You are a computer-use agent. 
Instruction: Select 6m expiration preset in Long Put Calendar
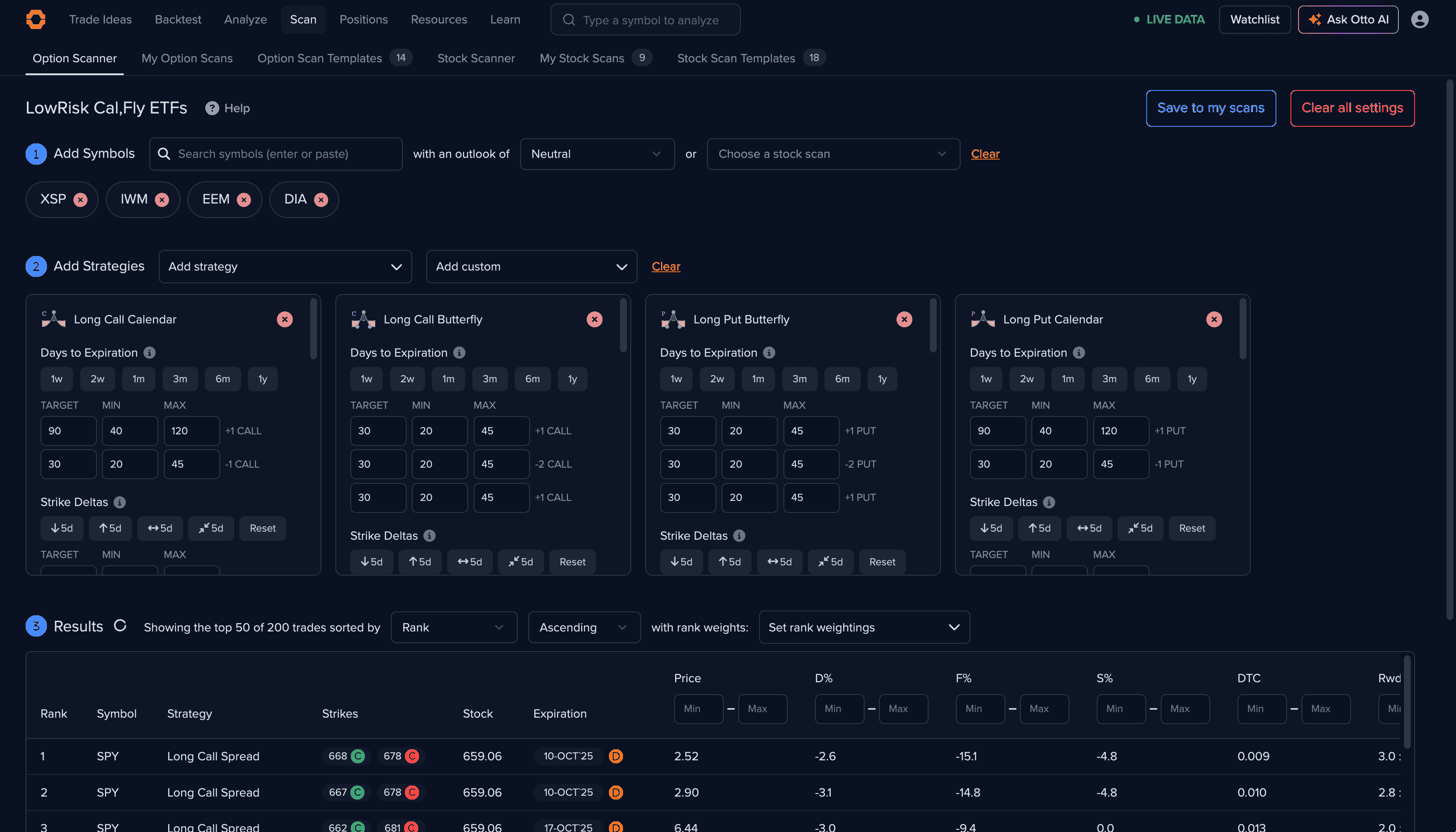click(1152, 379)
